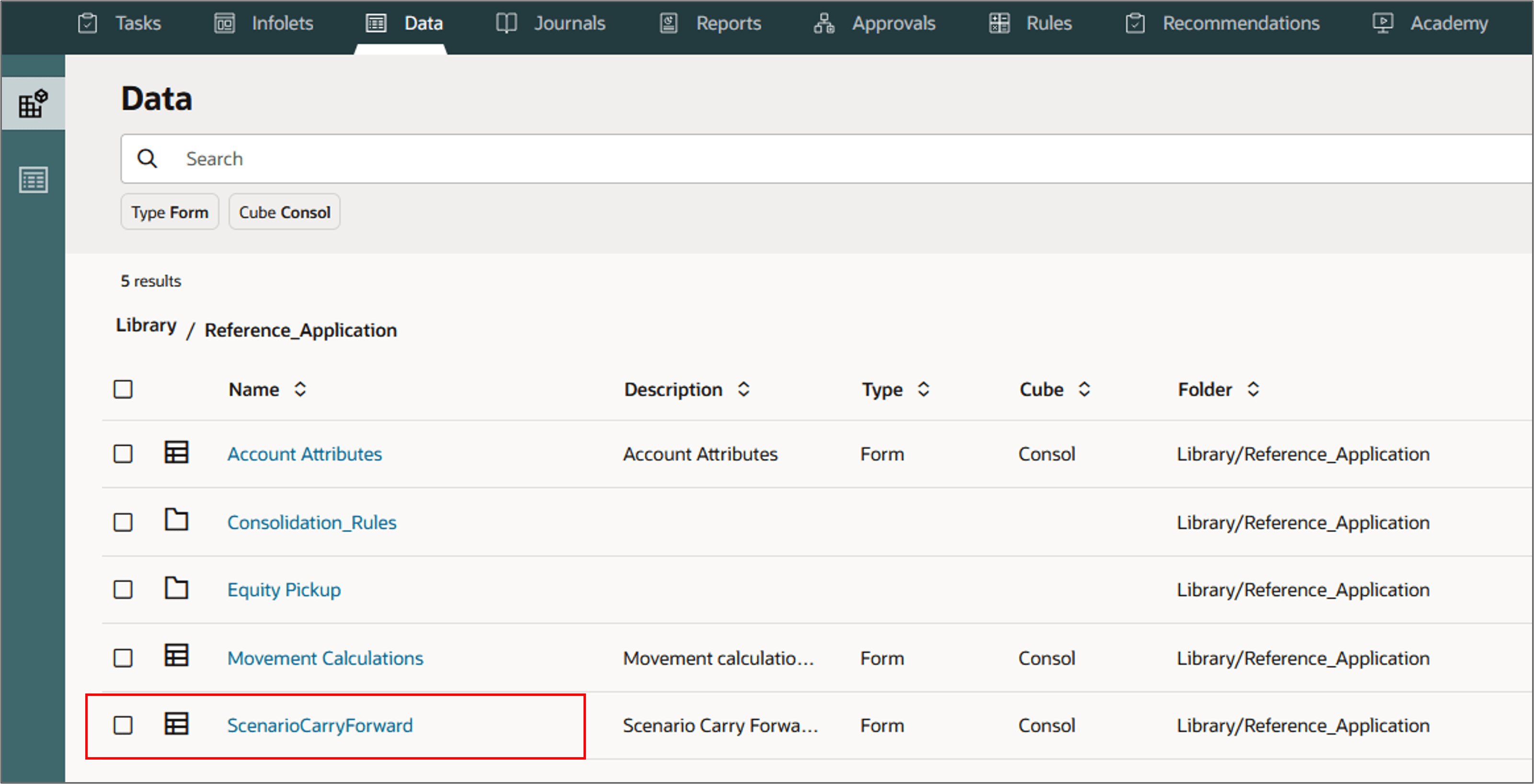Focus the Search input field
The image size is (1534, 784).
tap(834, 159)
